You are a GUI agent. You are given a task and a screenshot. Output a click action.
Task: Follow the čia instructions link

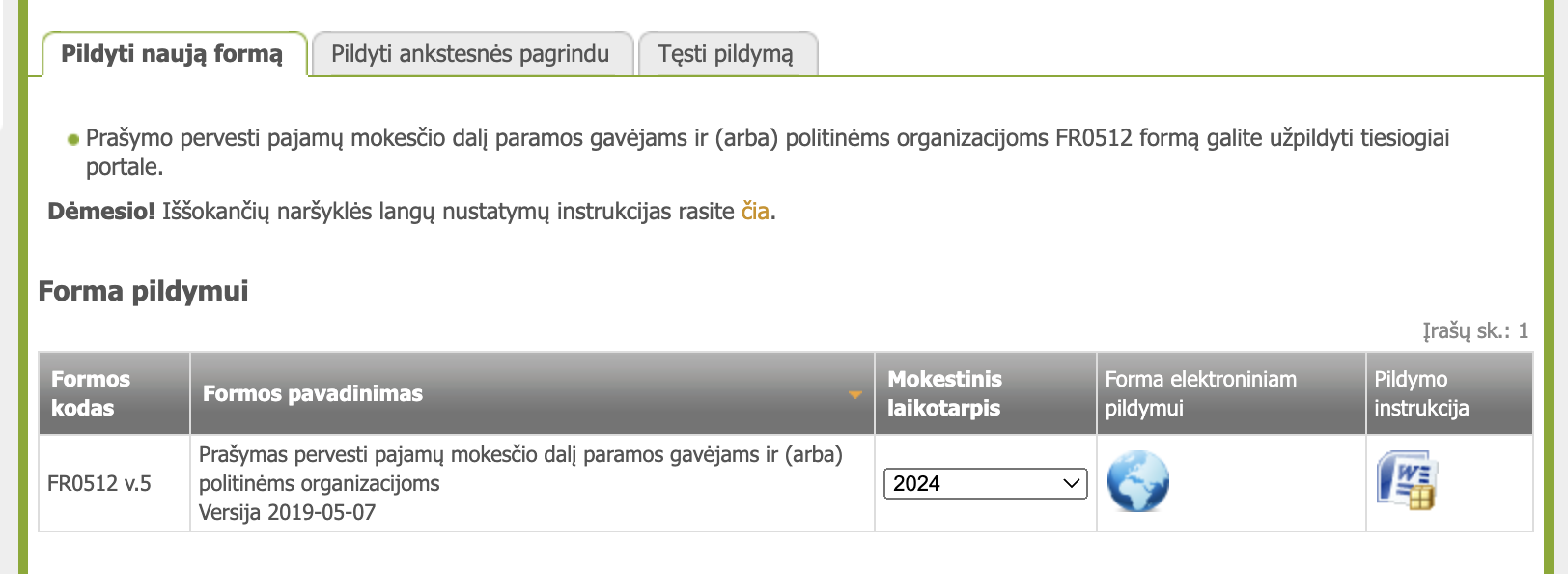pos(755,212)
